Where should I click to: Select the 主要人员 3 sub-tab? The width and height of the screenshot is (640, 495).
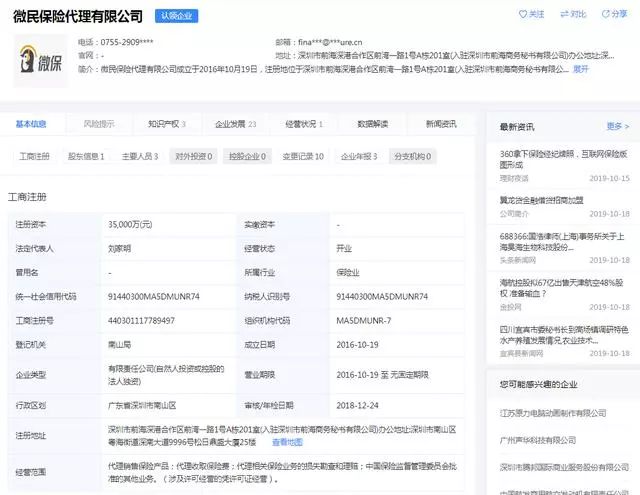(x=140, y=156)
